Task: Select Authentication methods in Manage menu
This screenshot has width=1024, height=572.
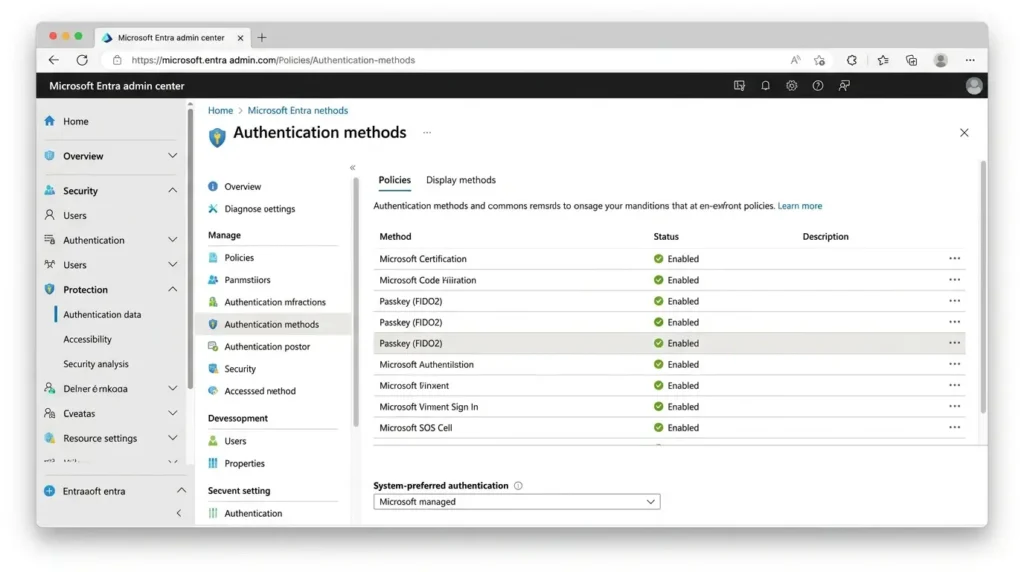Action: coord(273,325)
